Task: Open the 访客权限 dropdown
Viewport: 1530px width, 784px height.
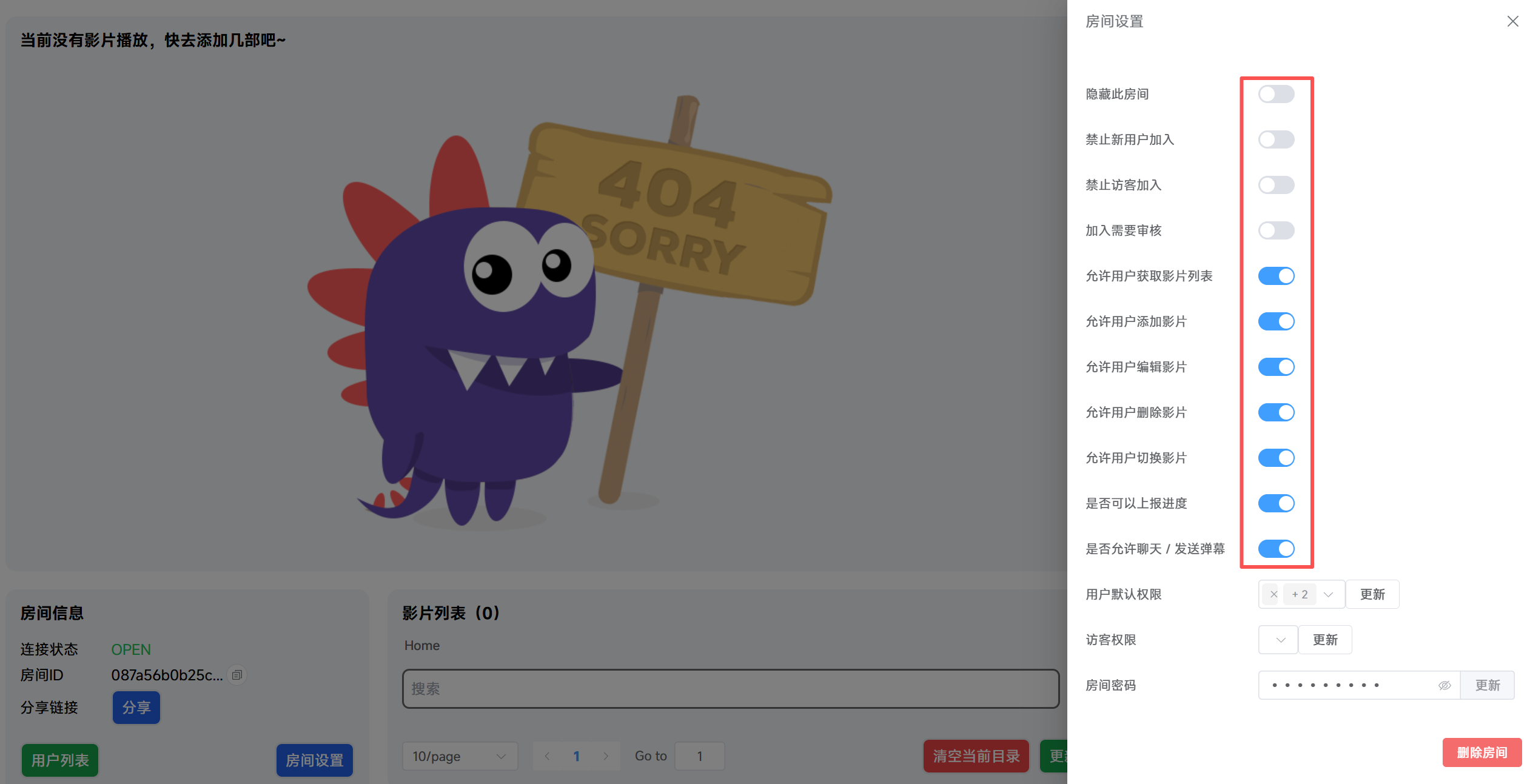Action: [x=1278, y=640]
